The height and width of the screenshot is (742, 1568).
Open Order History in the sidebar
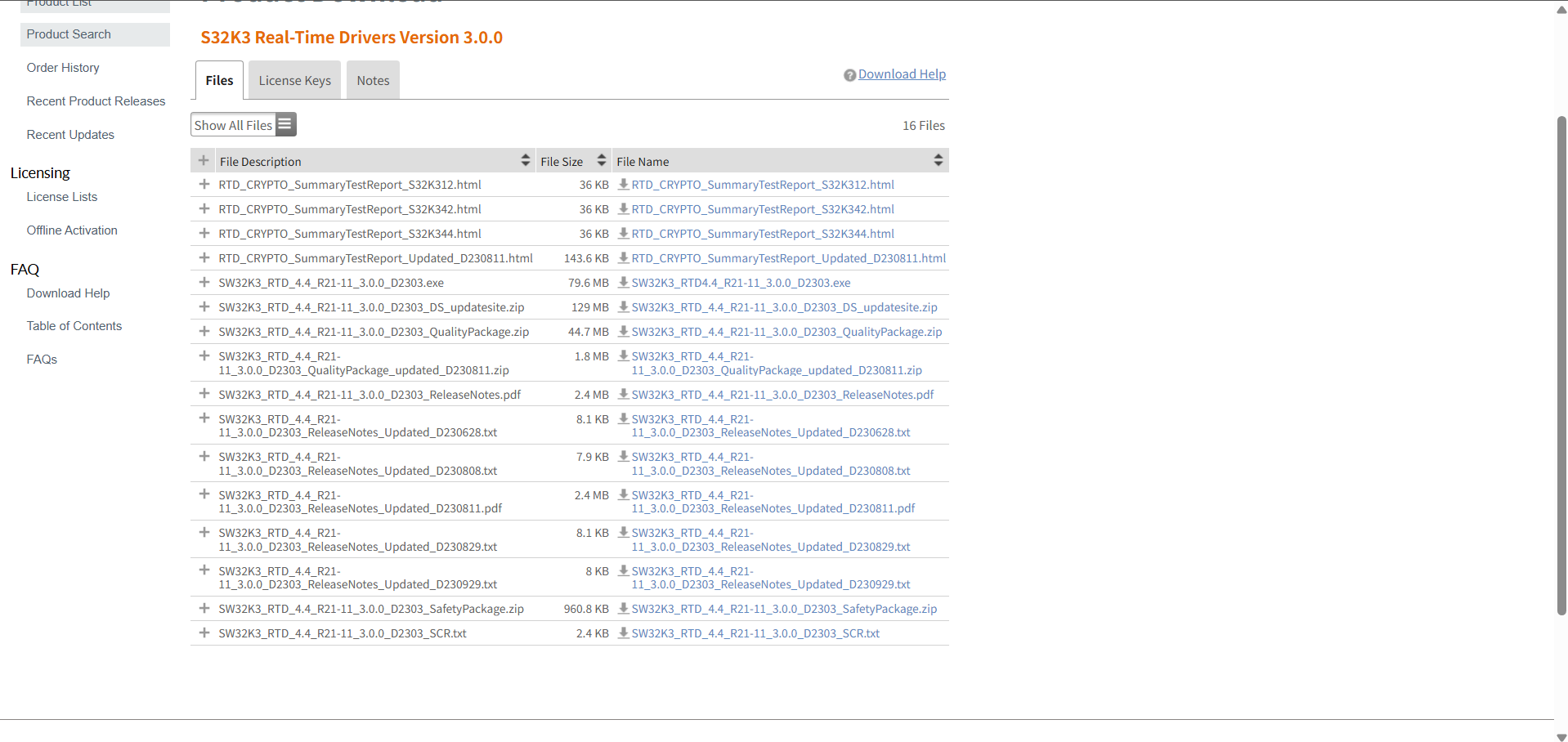[x=63, y=68]
